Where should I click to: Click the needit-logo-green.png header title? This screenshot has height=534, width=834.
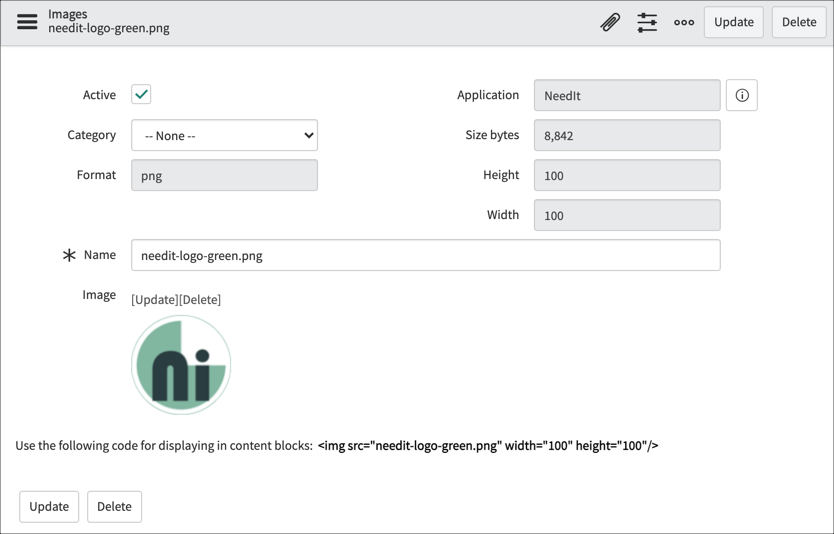pos(109,28)
